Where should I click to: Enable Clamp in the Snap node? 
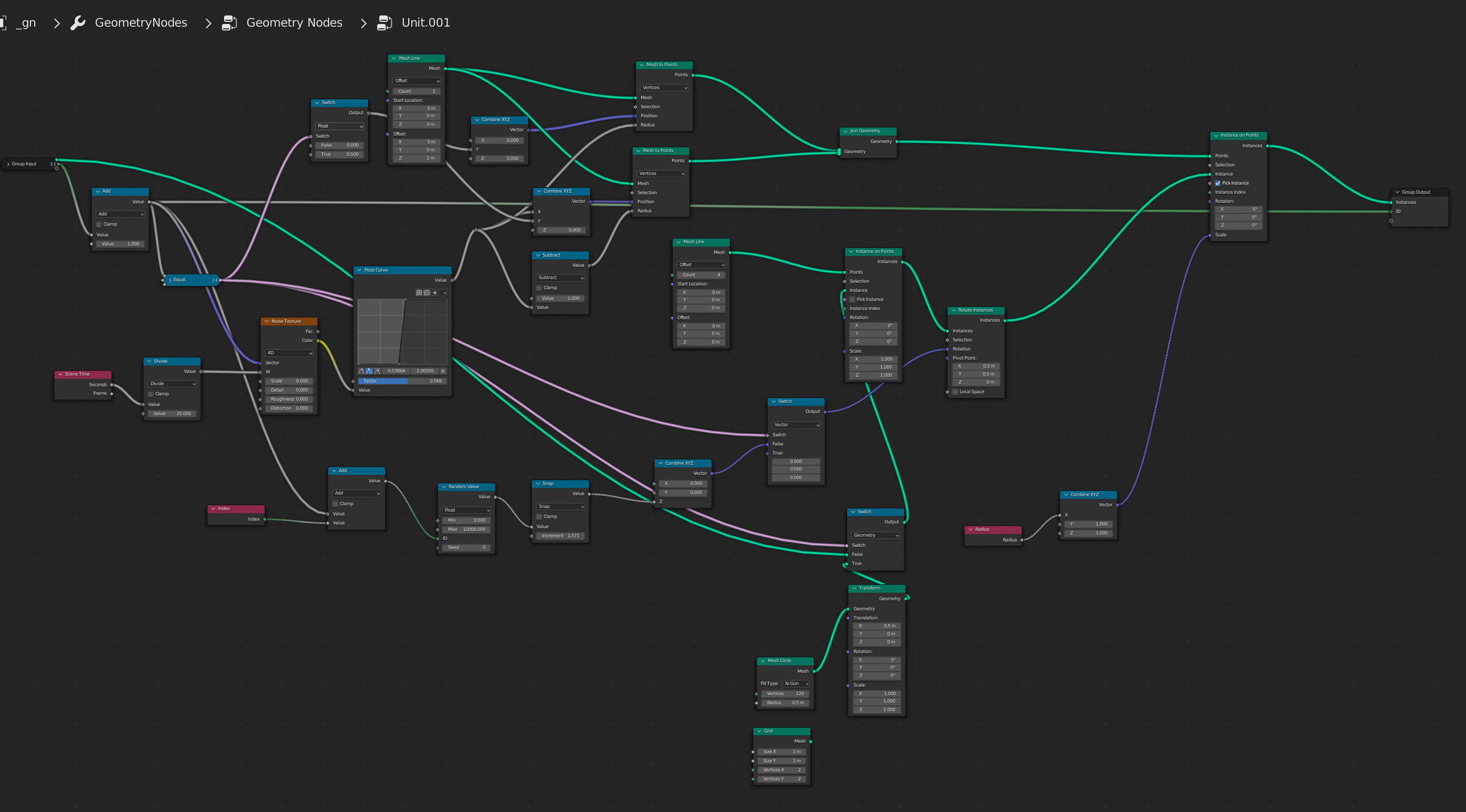click(x=539, y=516)
